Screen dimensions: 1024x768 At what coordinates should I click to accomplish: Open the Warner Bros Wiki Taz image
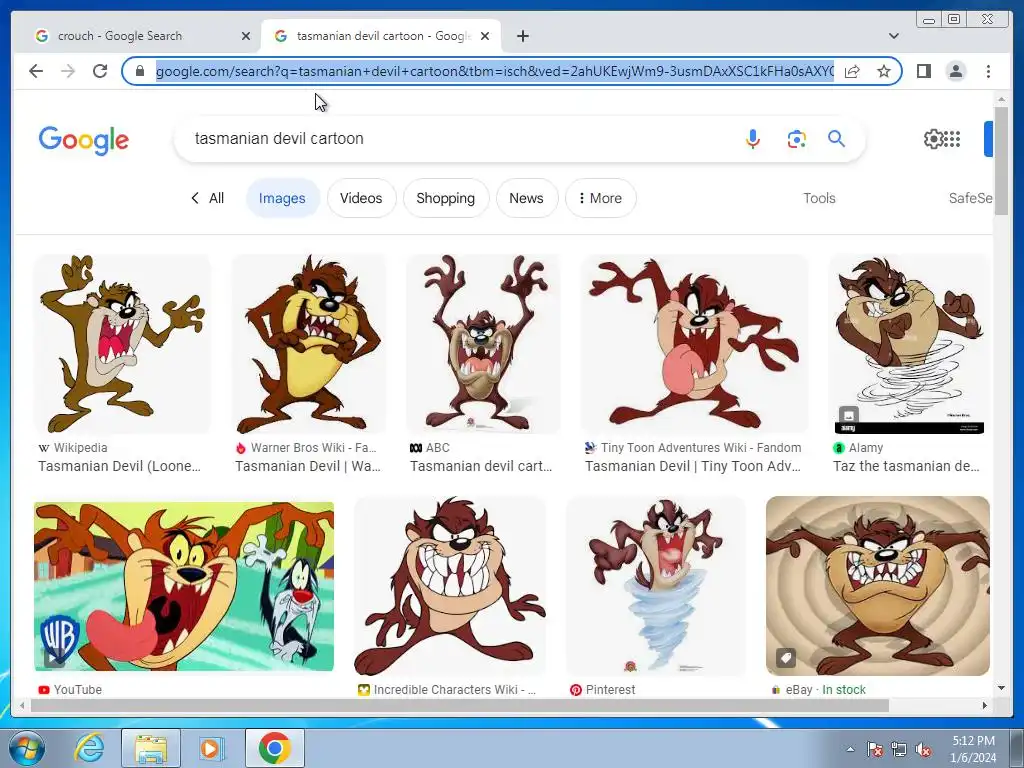tap(309, 344)
